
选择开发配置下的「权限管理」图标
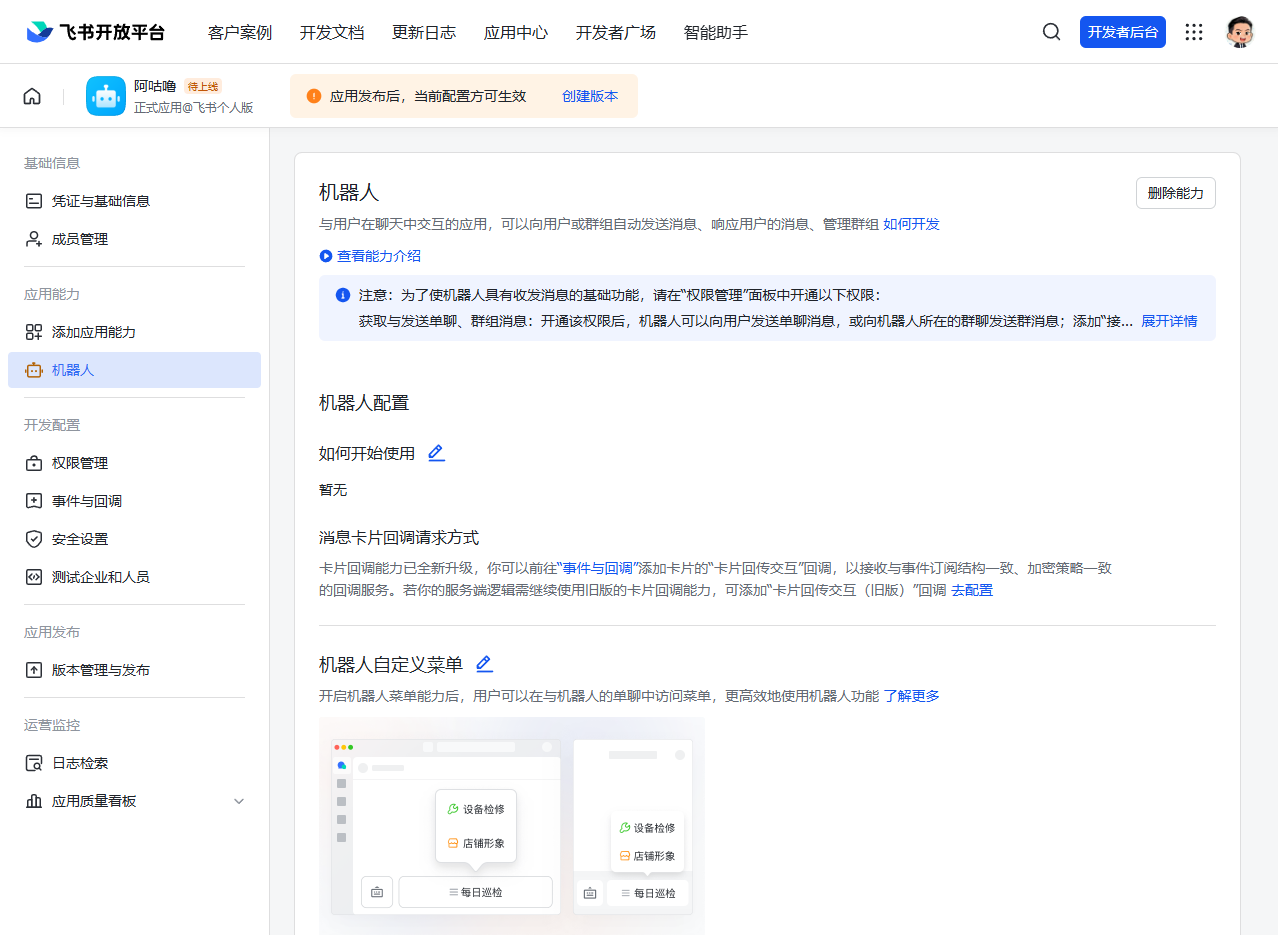[33, 462]
